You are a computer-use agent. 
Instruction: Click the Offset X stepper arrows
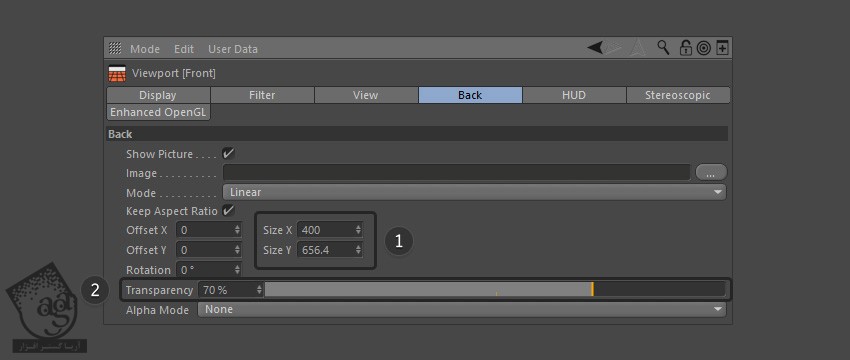click(x=237, y=230)
